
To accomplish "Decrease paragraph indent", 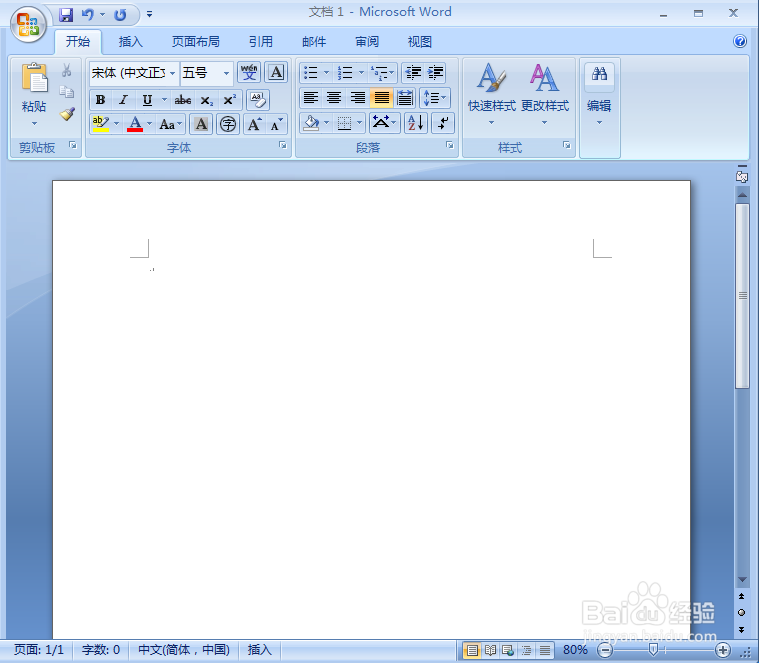I will tap(413, 73).
